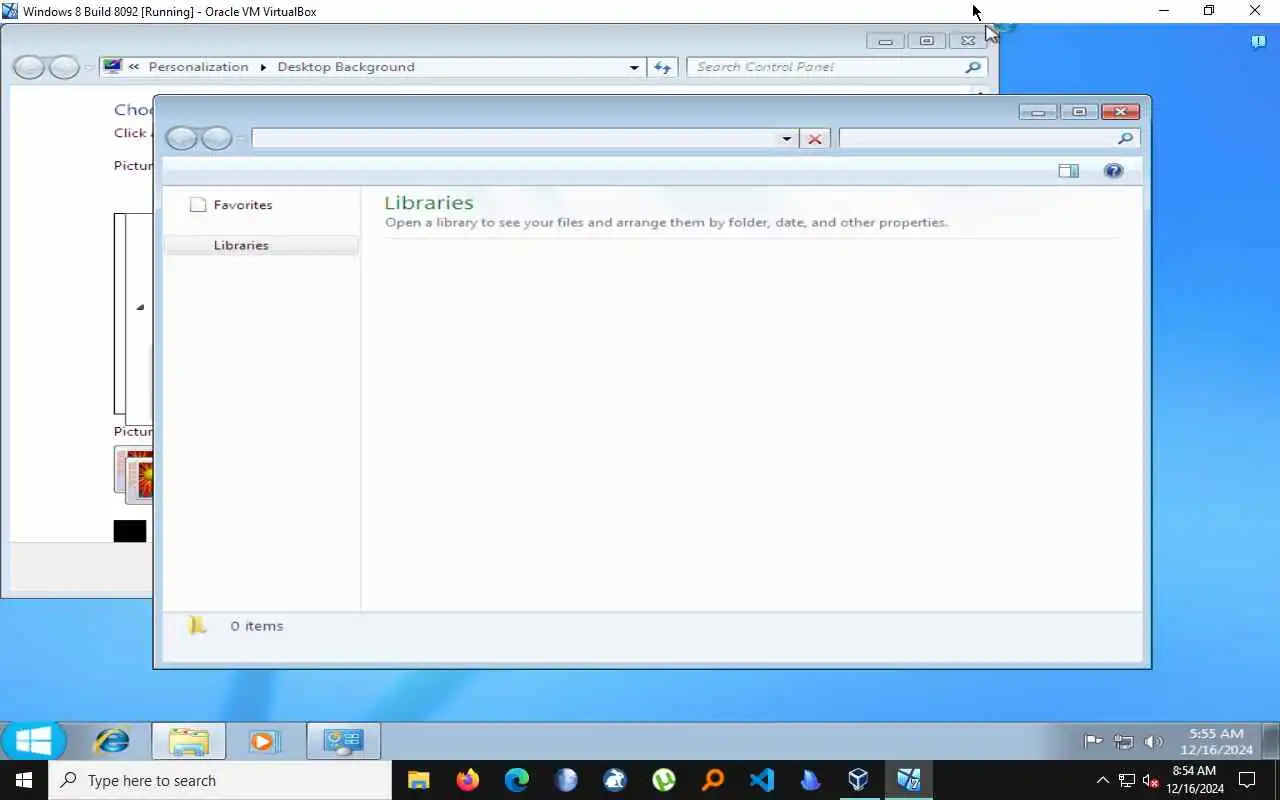Open File Explorer on host taskbar
Viewport: 1280px width, 800px height.
tap(418, 780)
